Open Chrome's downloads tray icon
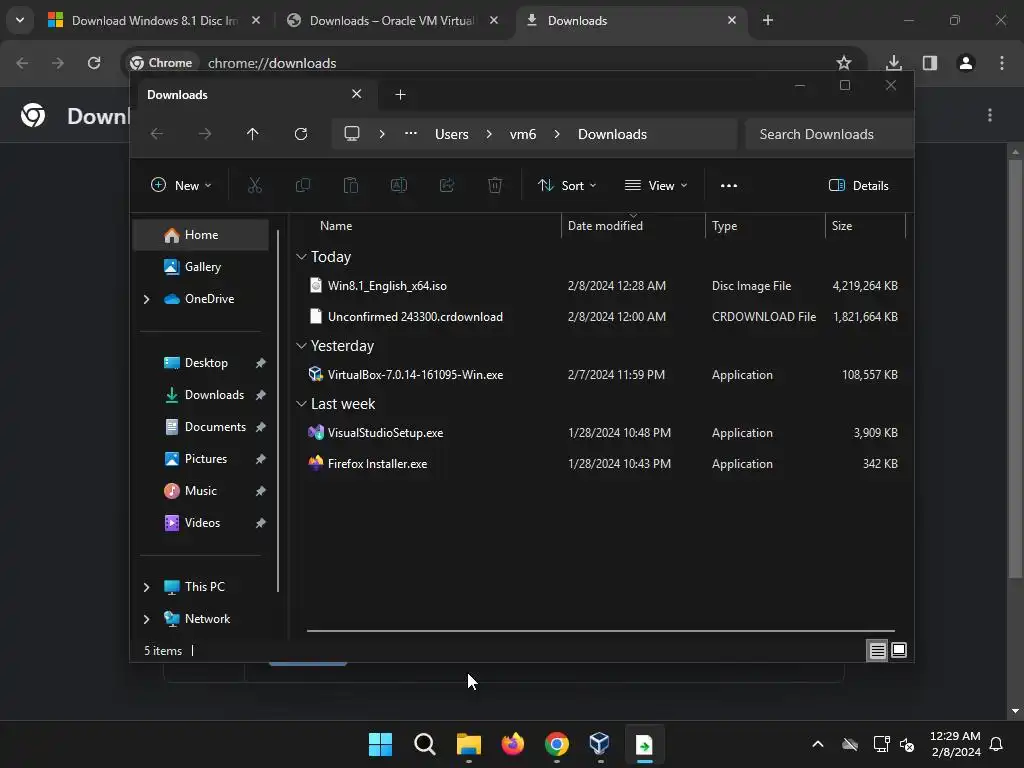This screenshot has height=768, width=1024. click(894, 63)
